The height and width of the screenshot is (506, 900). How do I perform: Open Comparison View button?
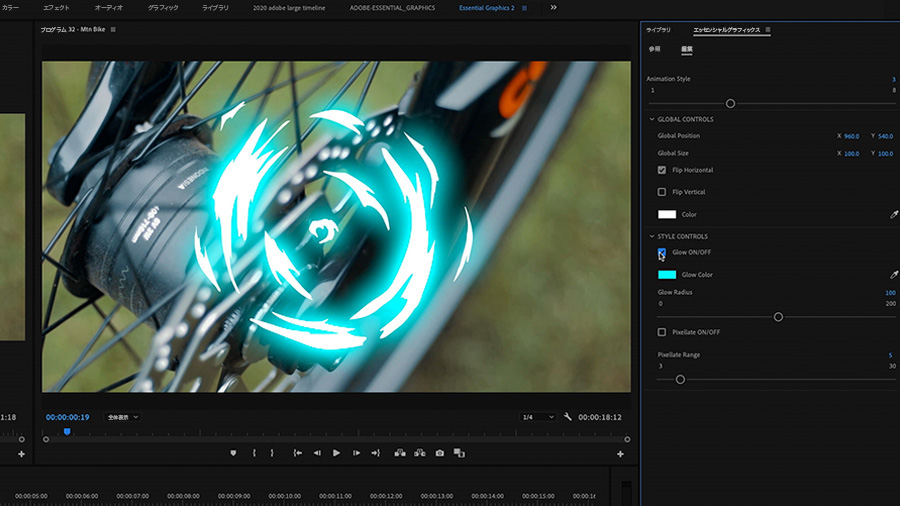[459, 453]
